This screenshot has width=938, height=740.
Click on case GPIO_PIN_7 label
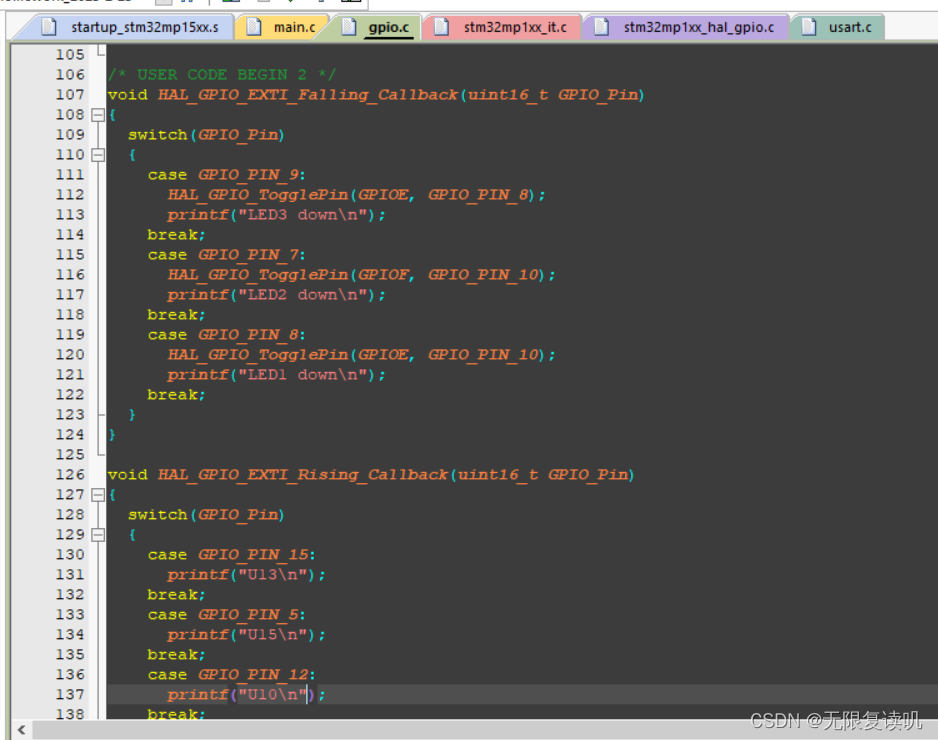[227, 255]
